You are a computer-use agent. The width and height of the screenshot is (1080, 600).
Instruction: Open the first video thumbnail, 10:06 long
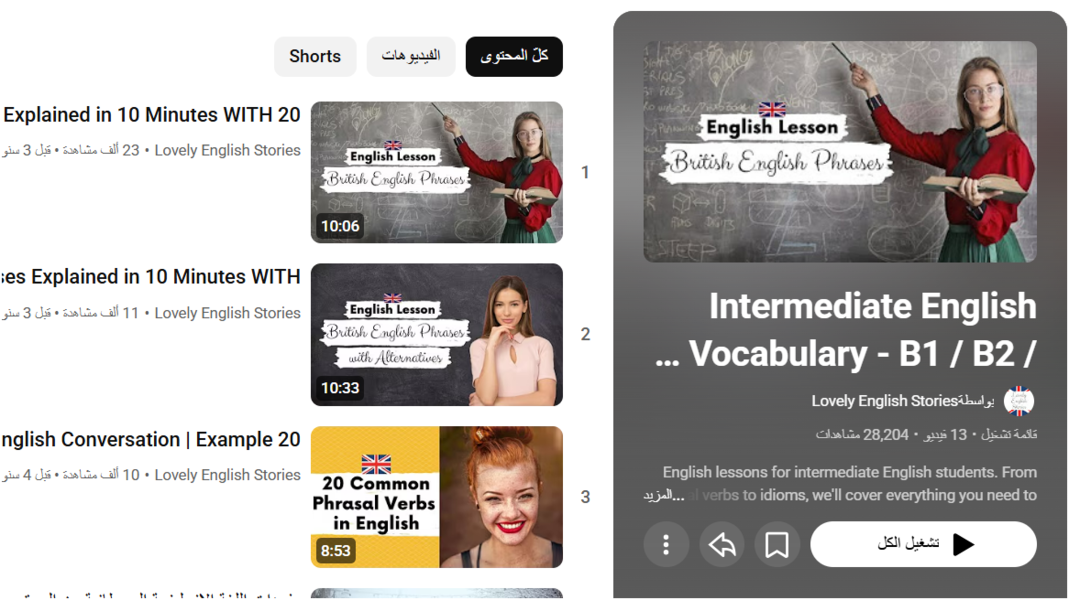pos(436,172)
